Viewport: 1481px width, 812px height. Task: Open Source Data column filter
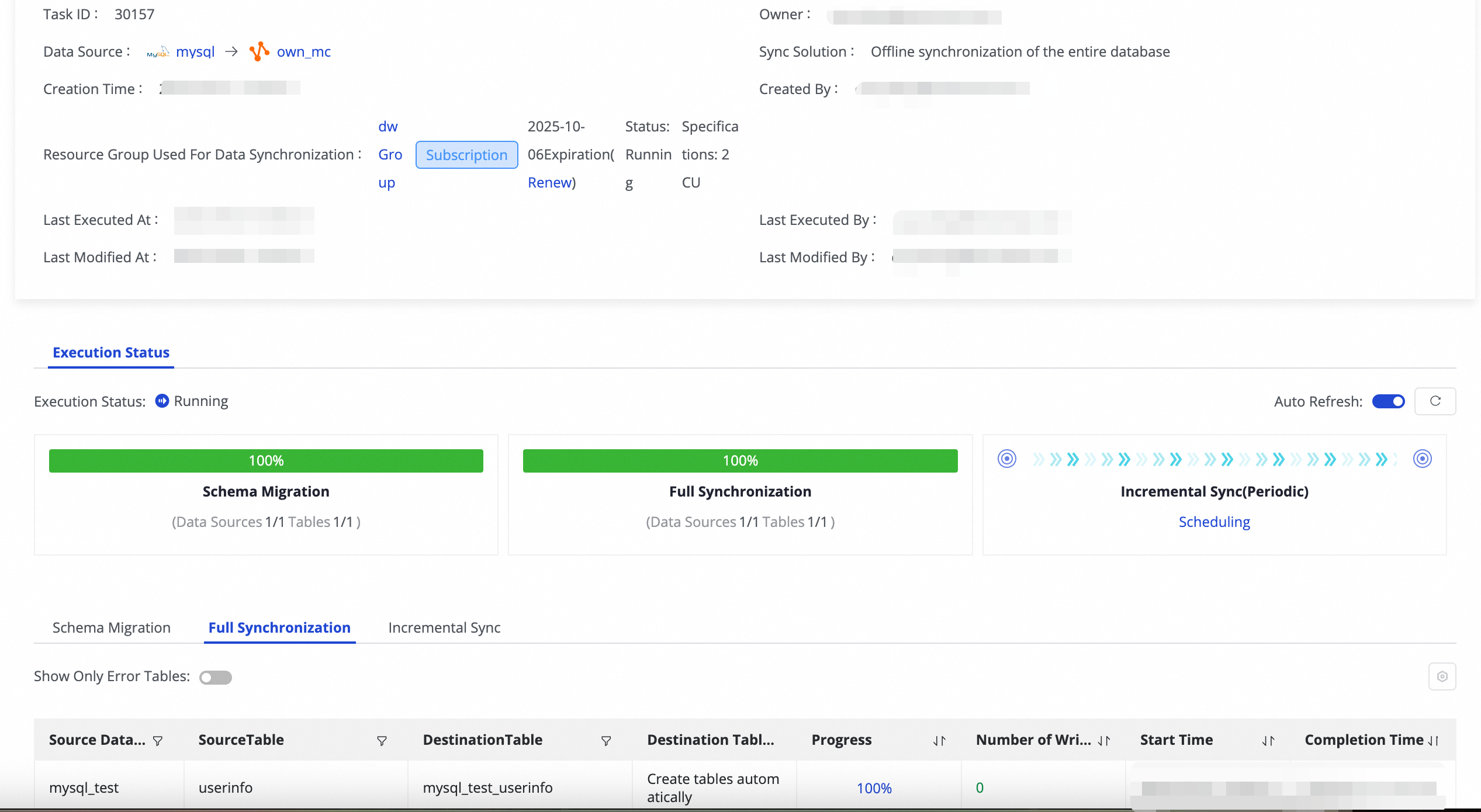(157, 741)
